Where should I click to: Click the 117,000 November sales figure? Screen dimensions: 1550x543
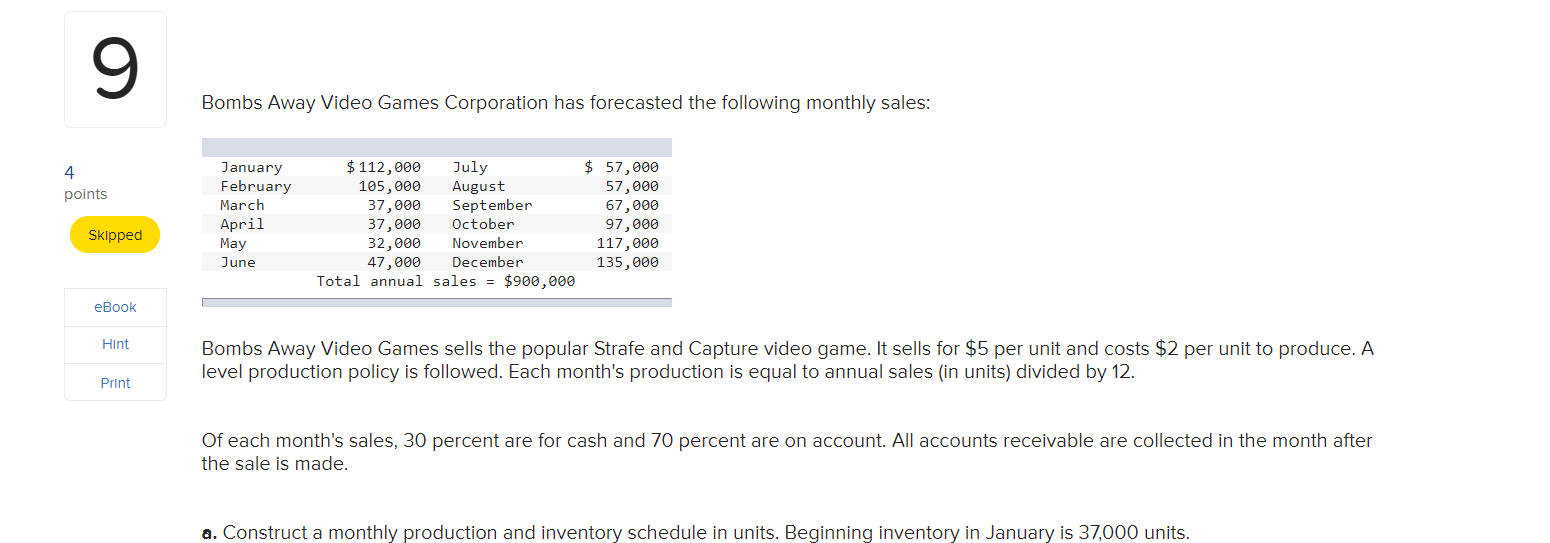click(627, 243)
